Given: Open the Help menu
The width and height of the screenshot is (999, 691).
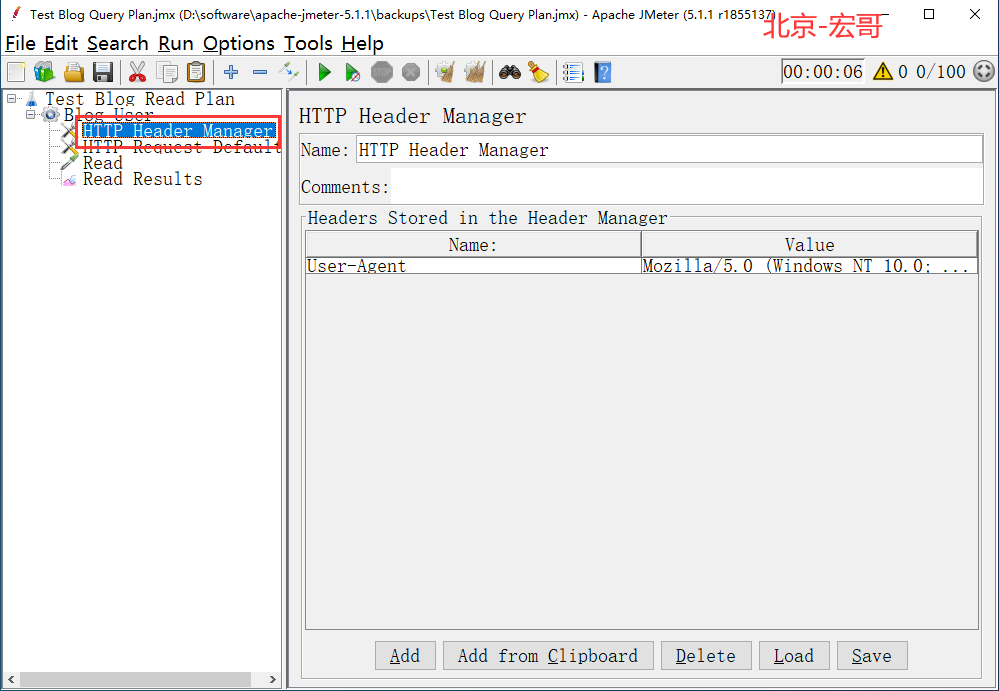Looking at the screenshot, I should click(363, 43).
